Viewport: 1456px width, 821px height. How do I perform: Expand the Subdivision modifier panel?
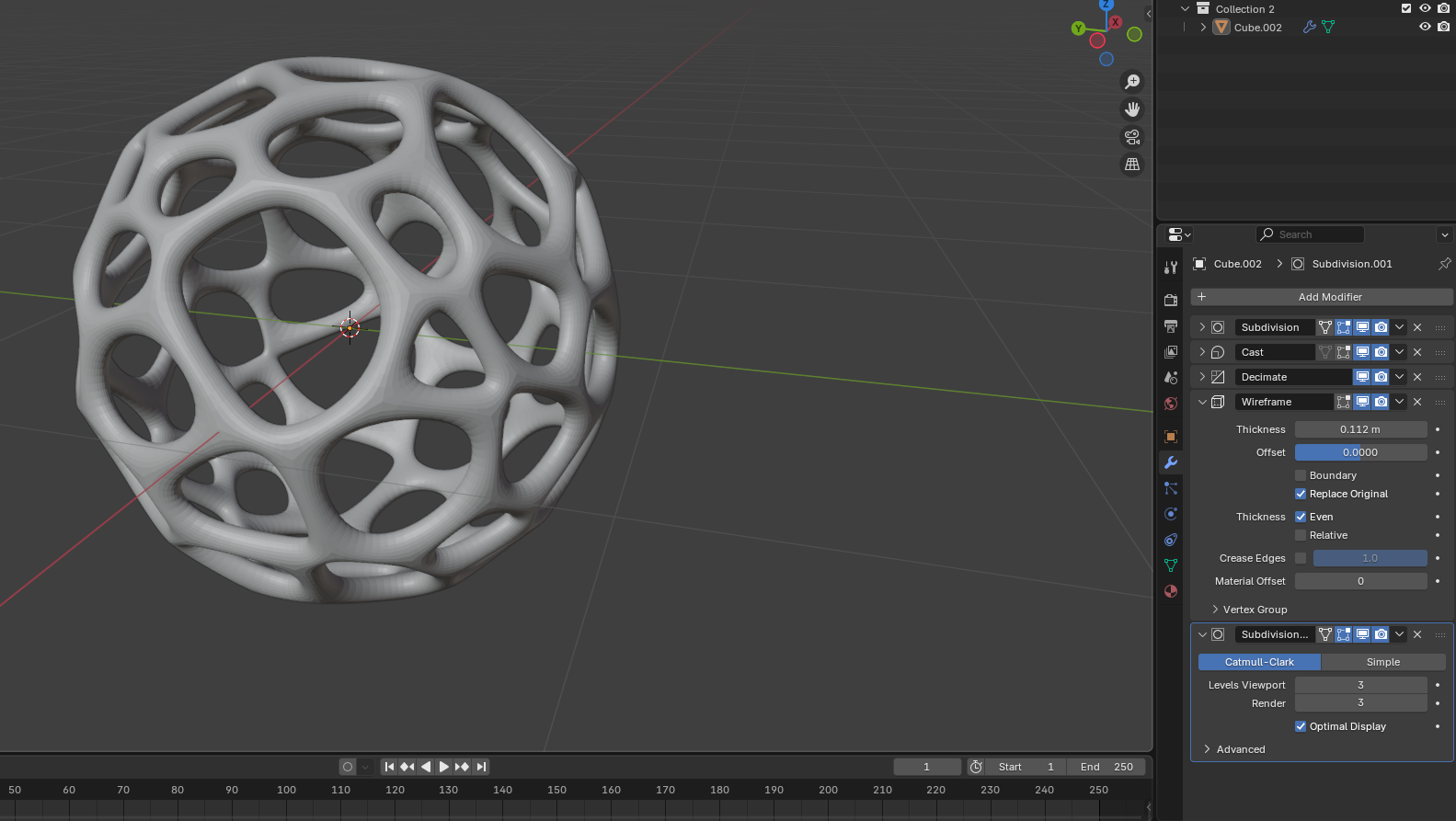[1202, 327]
